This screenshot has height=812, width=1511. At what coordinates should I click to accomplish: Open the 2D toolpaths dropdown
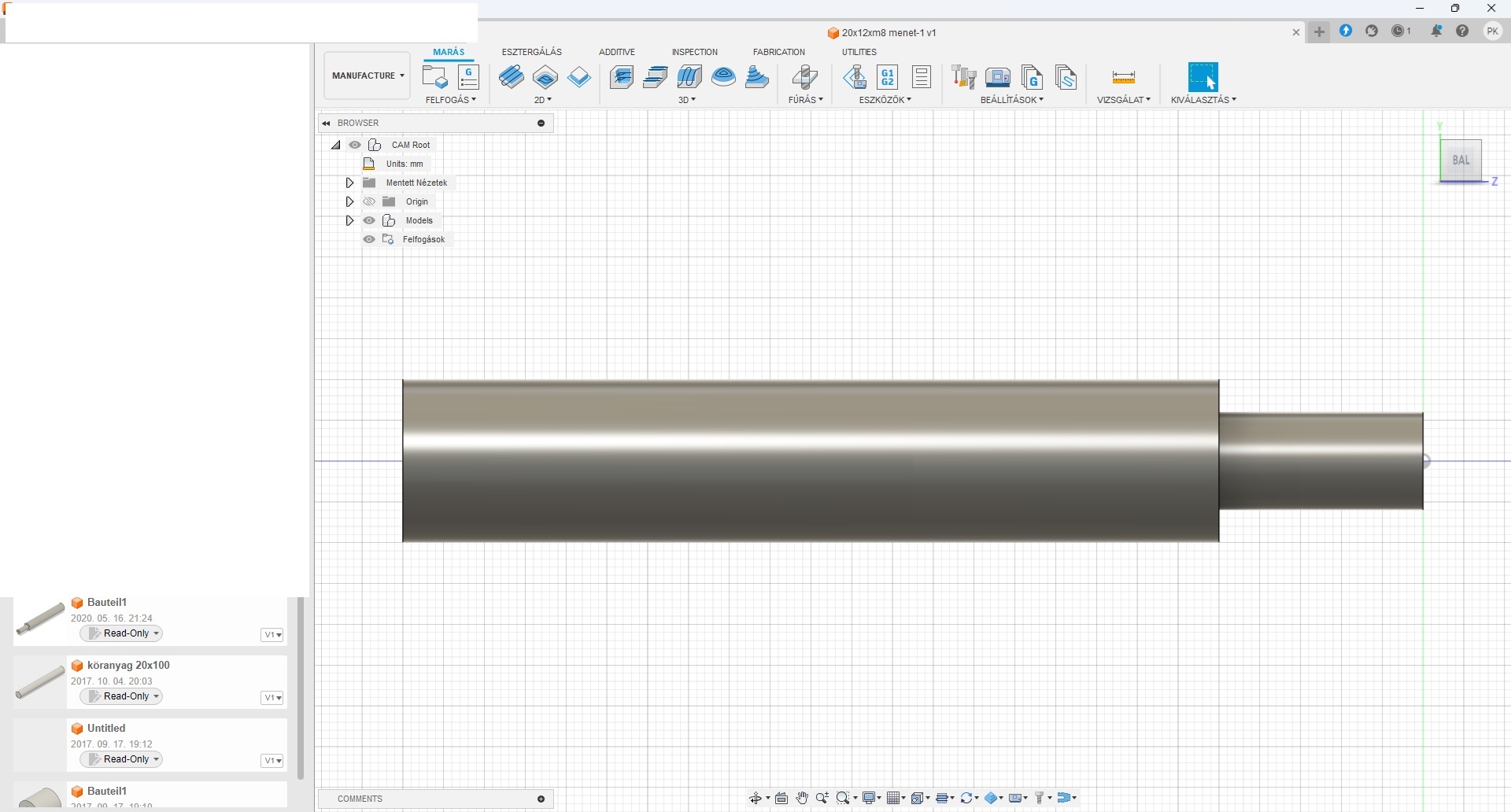[543, 100]
